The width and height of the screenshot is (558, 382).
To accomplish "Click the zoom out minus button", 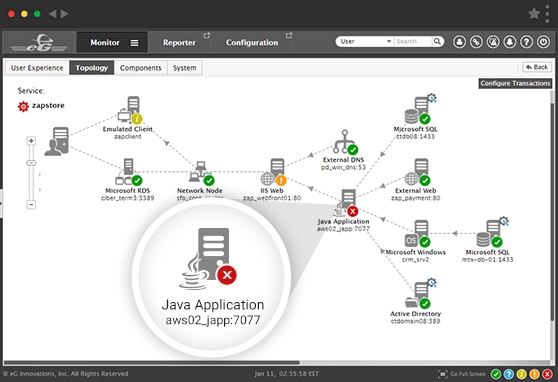I will [x=31, y=205].
